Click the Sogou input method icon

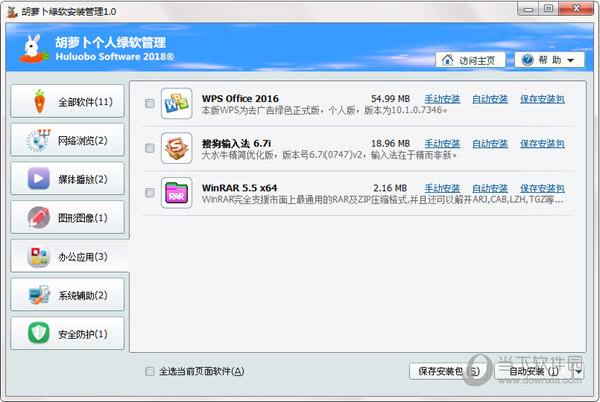pos(176,148)
